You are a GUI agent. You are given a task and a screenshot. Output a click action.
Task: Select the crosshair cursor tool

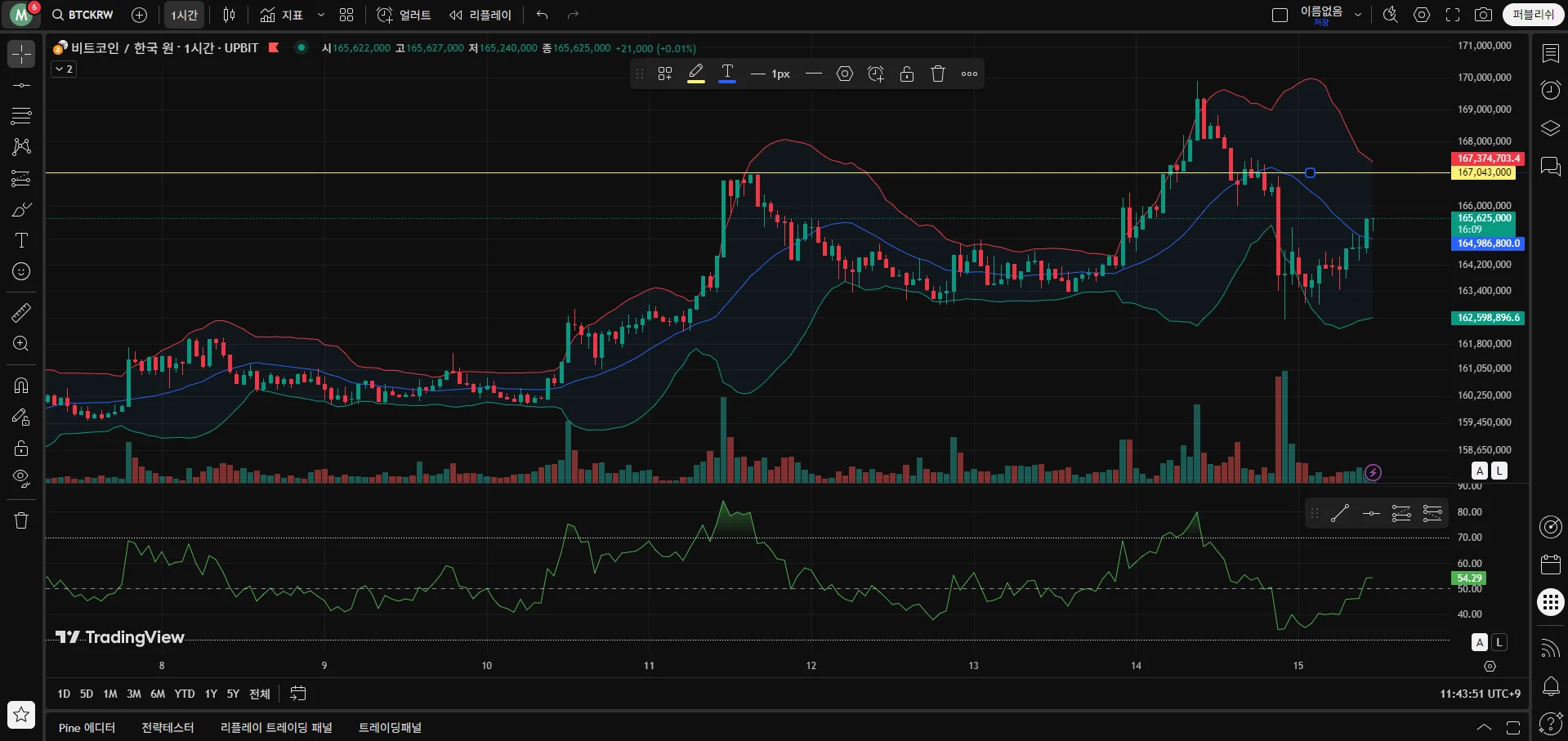tap(21, 55)
